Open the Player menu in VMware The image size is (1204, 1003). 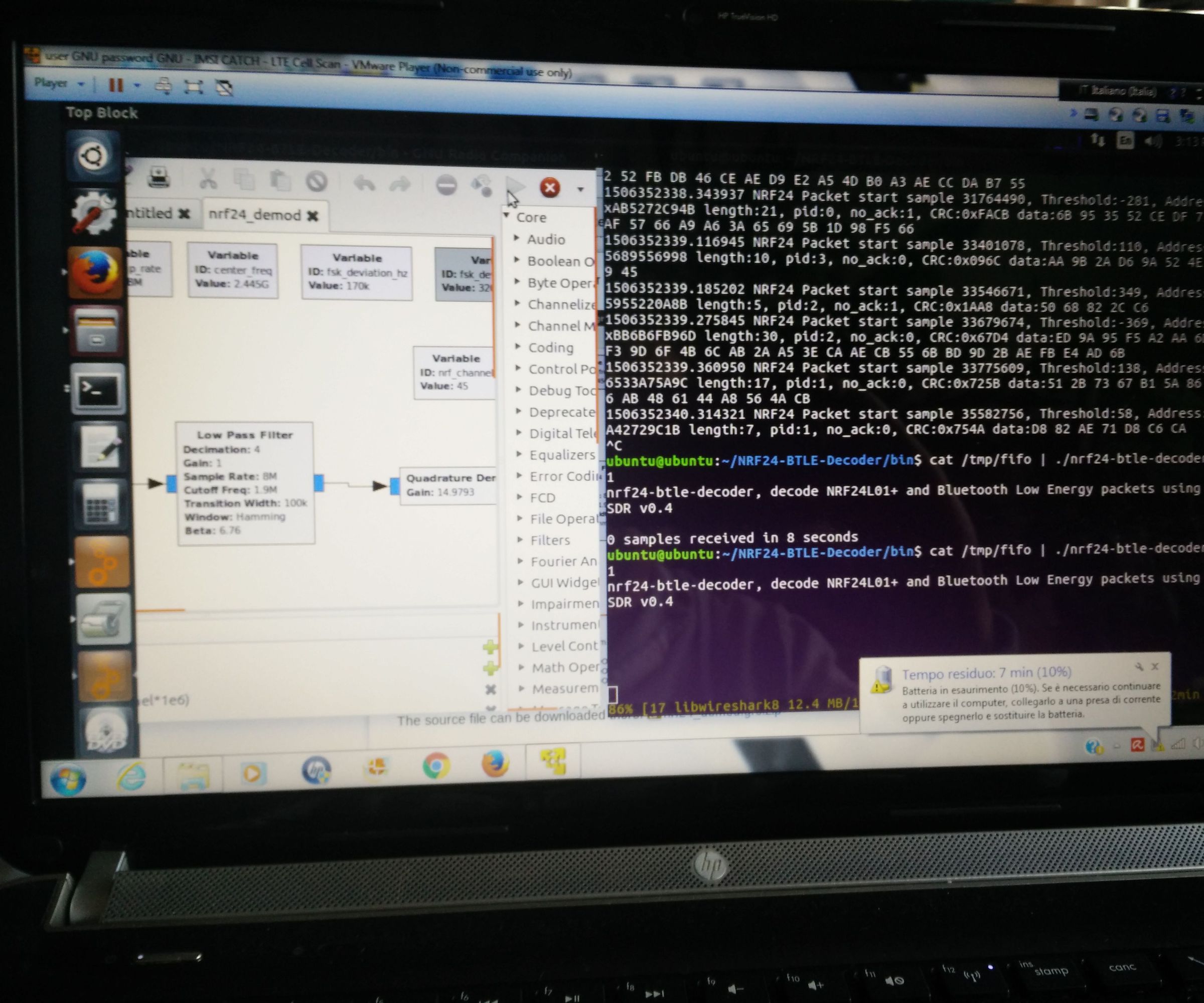pos(53,83)
